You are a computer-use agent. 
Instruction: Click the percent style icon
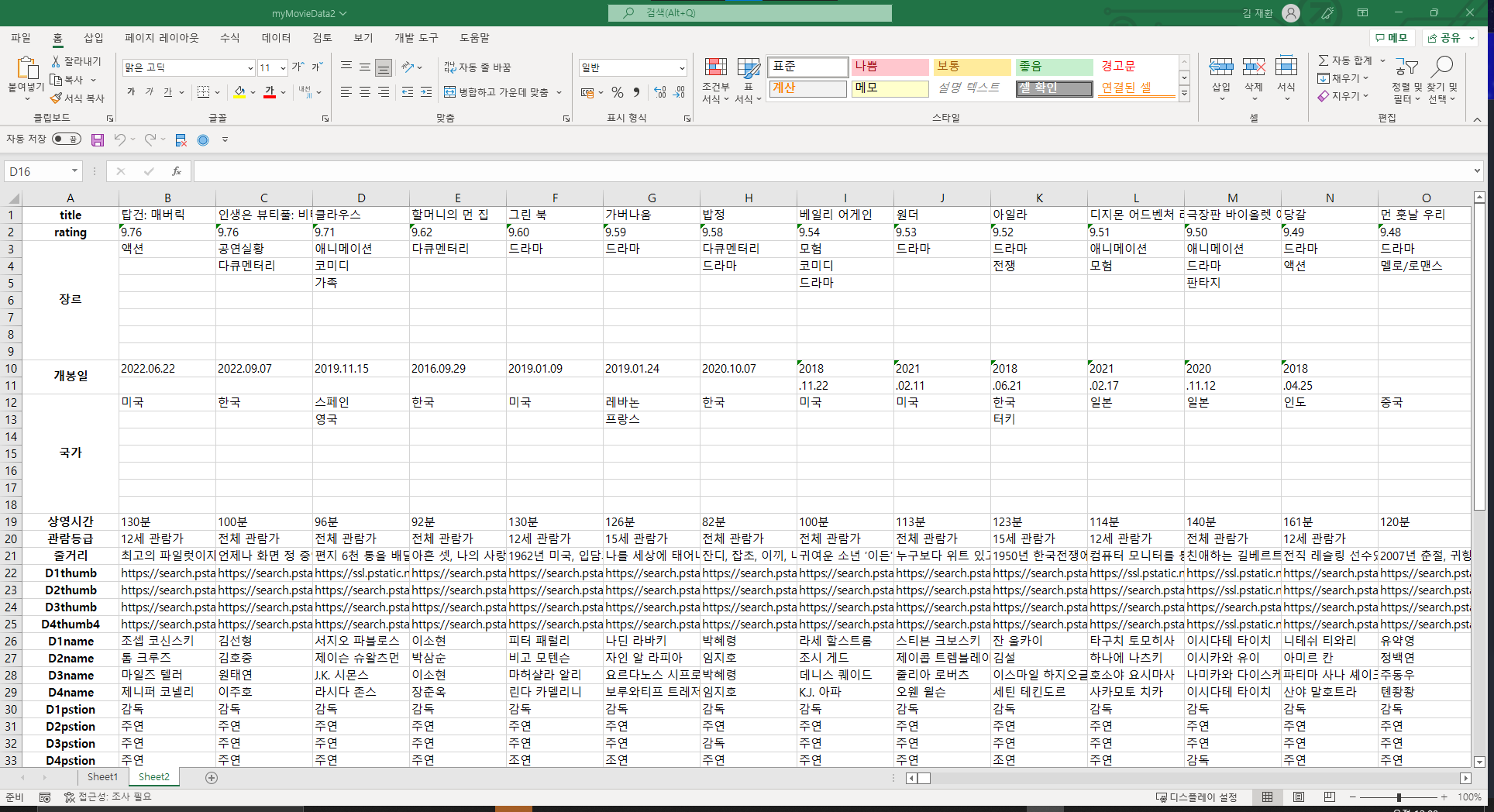[x=618, y=92]
